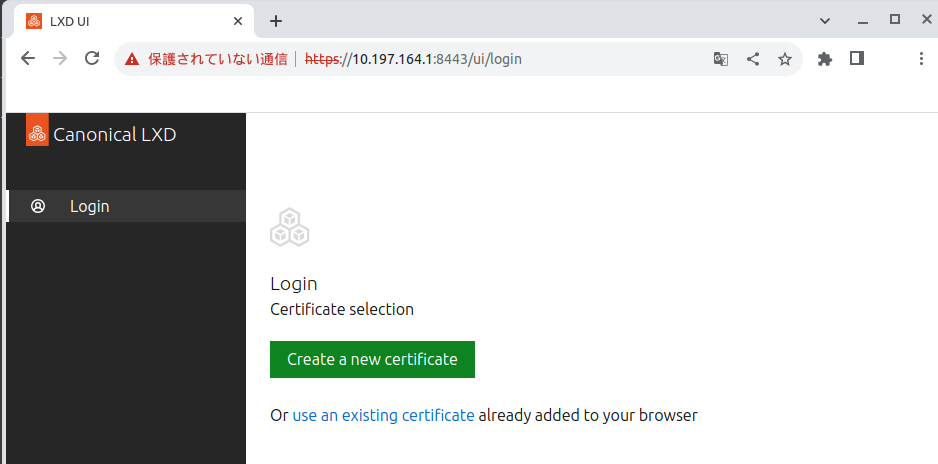This screenshot has height=464, width=938.
Task: Open a new tab with plus button
Action: click(x=275, y=22)
